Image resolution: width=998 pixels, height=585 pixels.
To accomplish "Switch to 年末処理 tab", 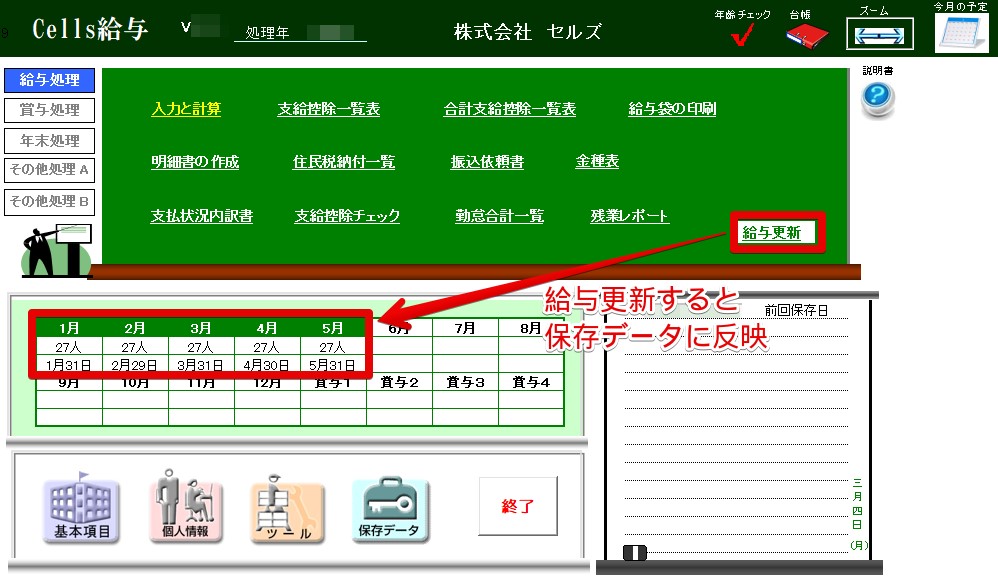I will click(49, 141).
